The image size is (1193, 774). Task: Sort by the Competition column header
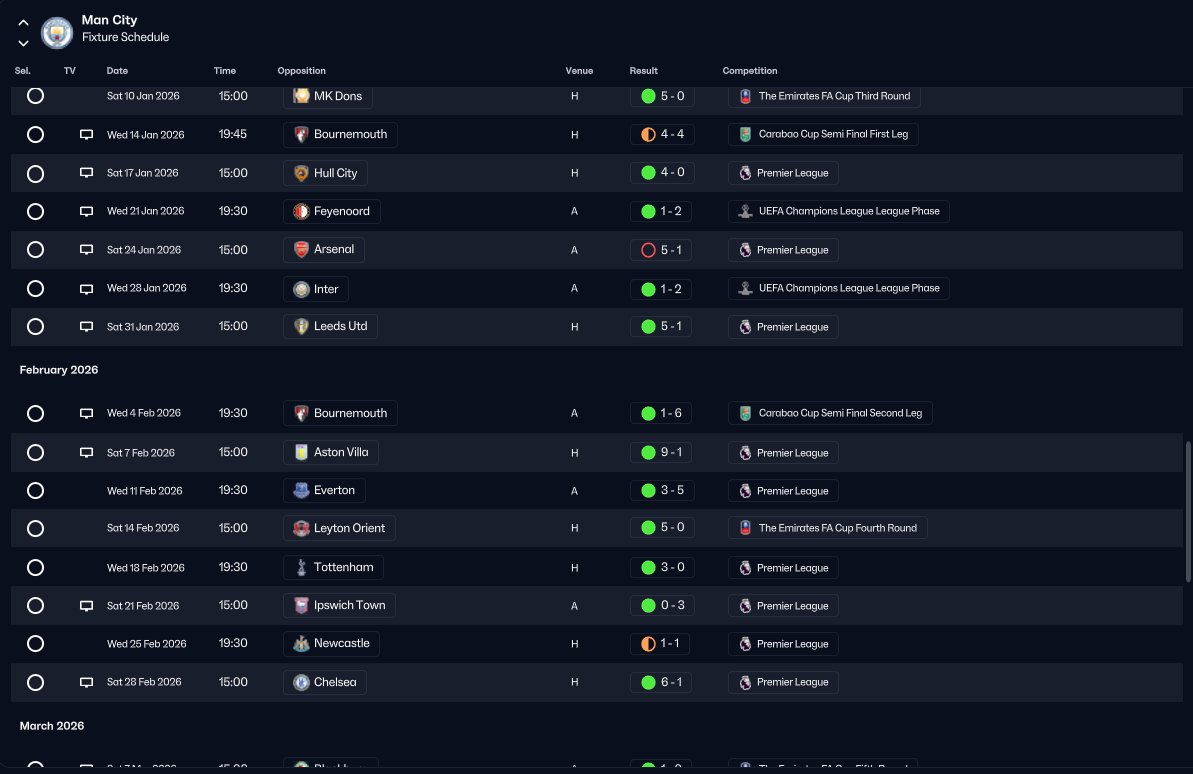tap(749, 71)
